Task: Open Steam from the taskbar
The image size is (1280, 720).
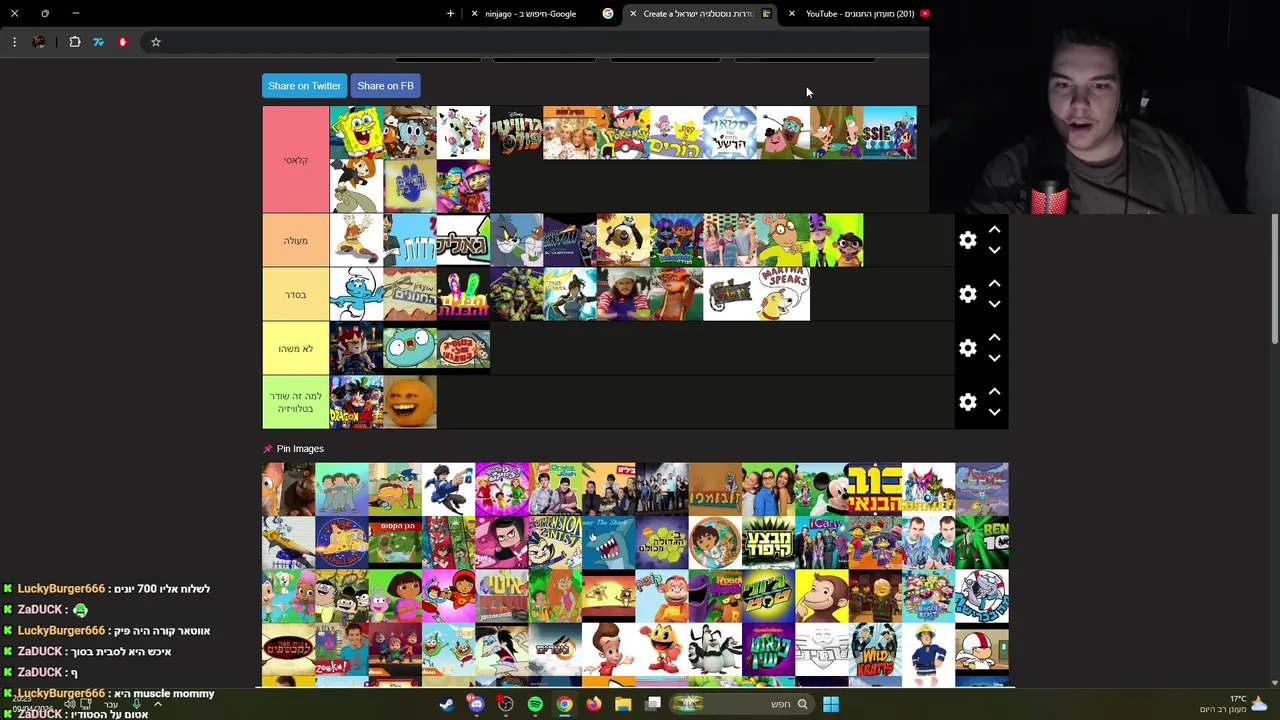Action: tap(446, 704)
